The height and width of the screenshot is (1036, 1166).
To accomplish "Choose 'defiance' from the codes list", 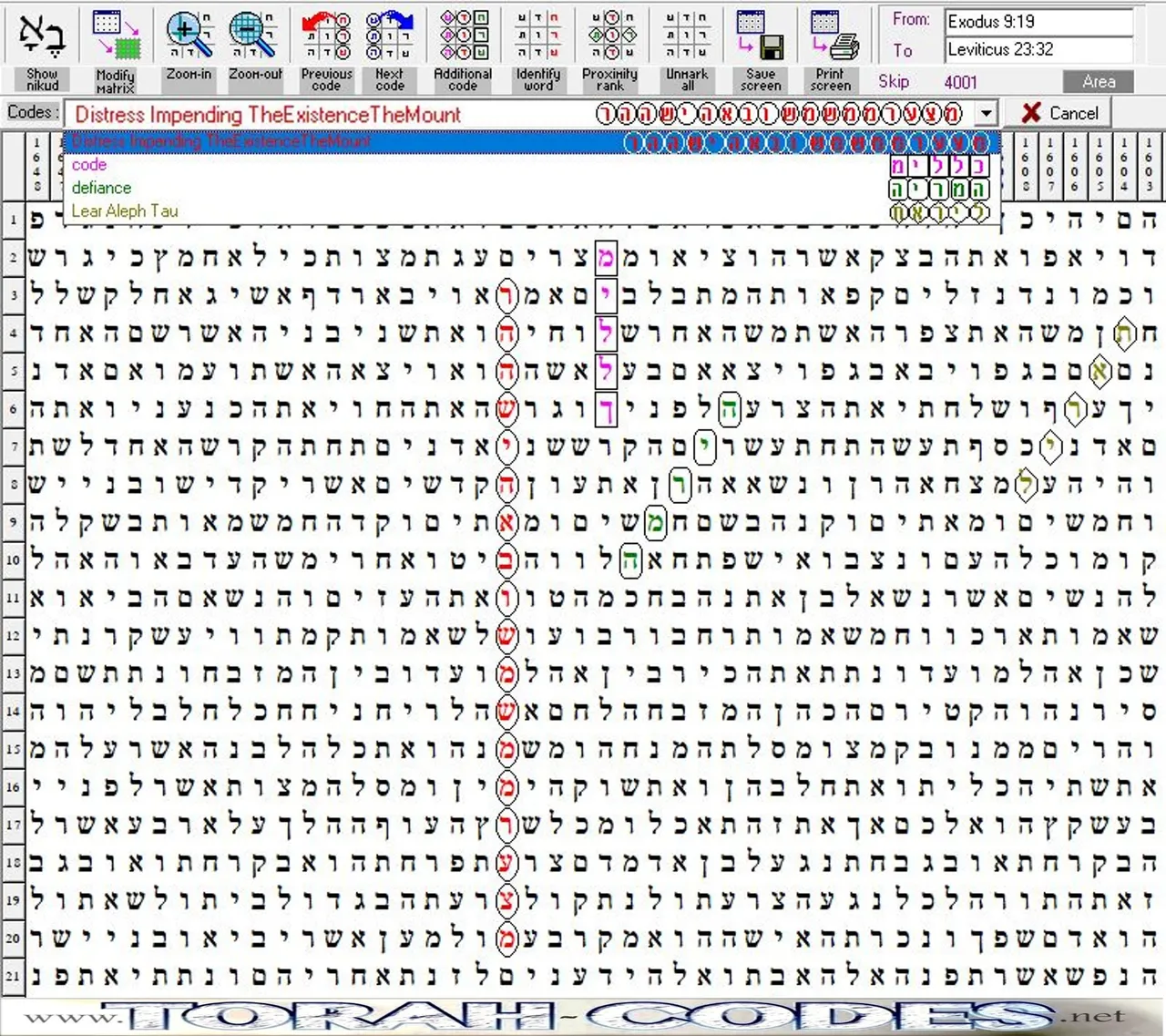I will tap(102, 188).
